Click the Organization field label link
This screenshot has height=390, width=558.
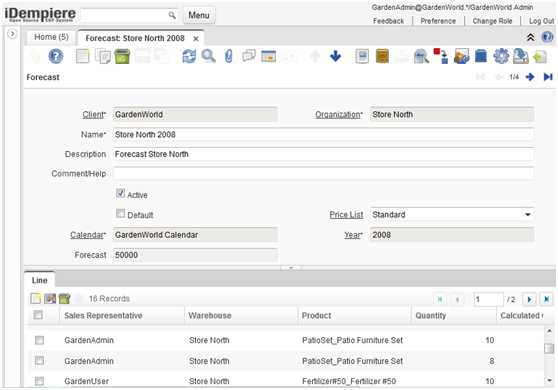click(x=339, y=115)
